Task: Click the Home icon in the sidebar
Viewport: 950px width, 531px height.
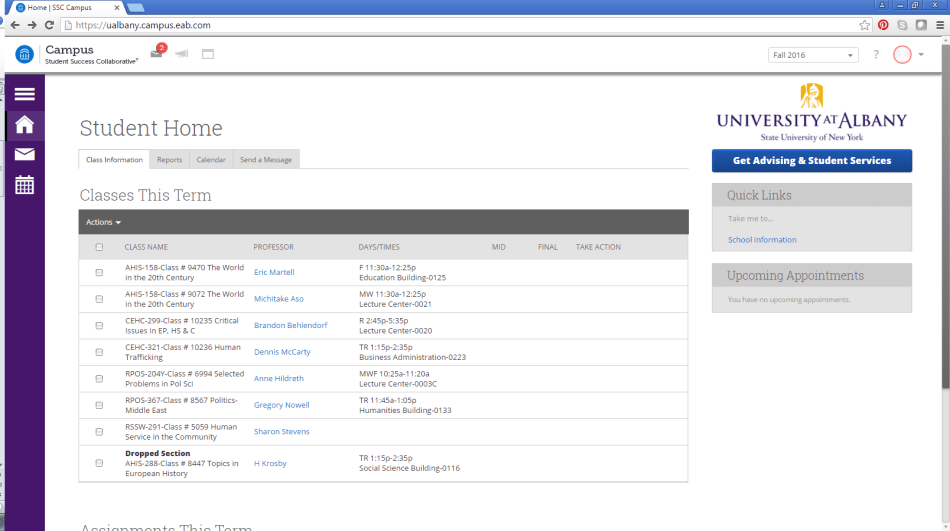Action: tap(24, 124)
